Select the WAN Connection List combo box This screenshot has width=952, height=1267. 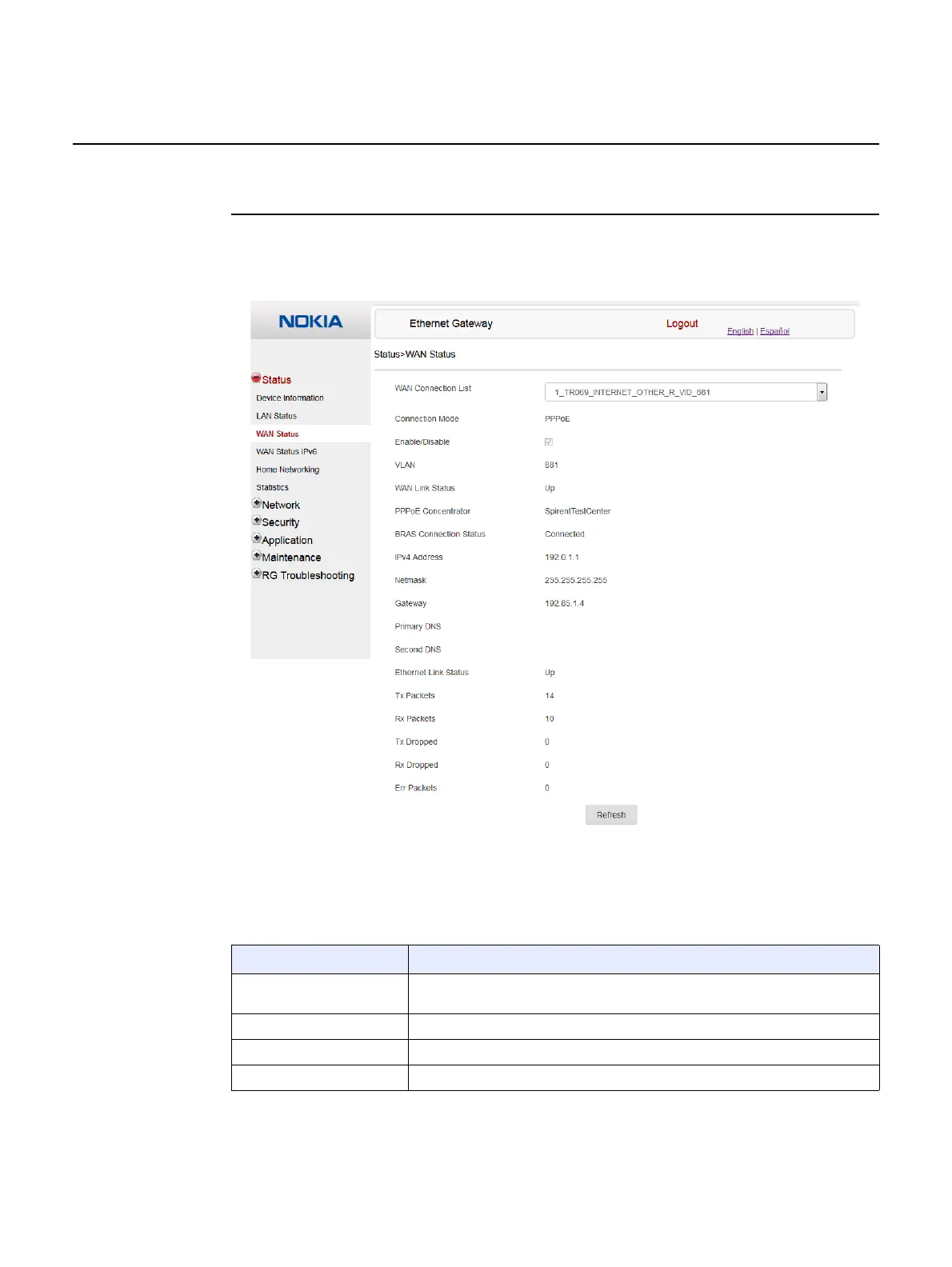(x=686, y=392)
